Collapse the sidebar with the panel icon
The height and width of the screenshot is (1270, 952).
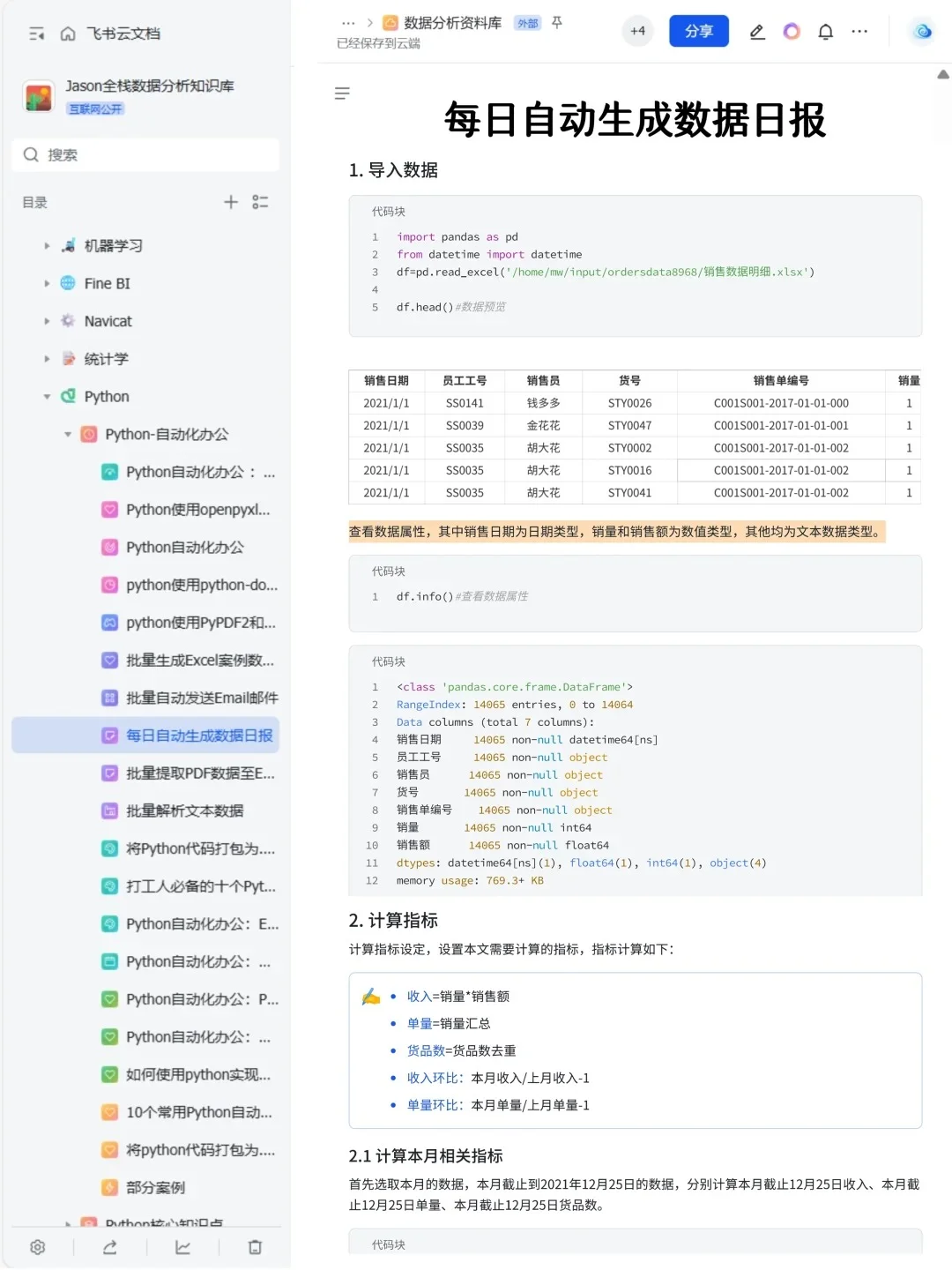[x=36, y=33]
